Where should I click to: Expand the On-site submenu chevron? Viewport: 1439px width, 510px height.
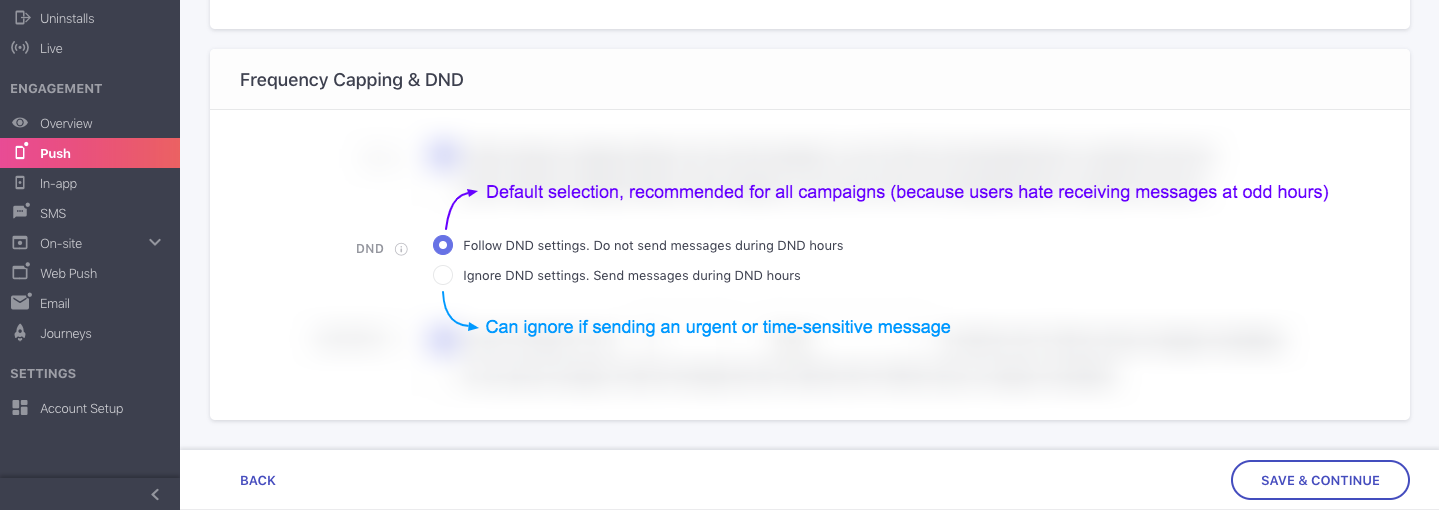(x=155, y=242)
